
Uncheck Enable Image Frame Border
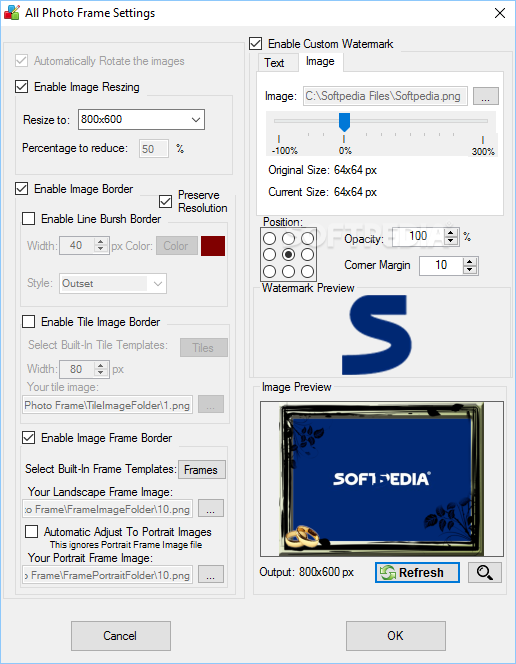tap(28, 437)
